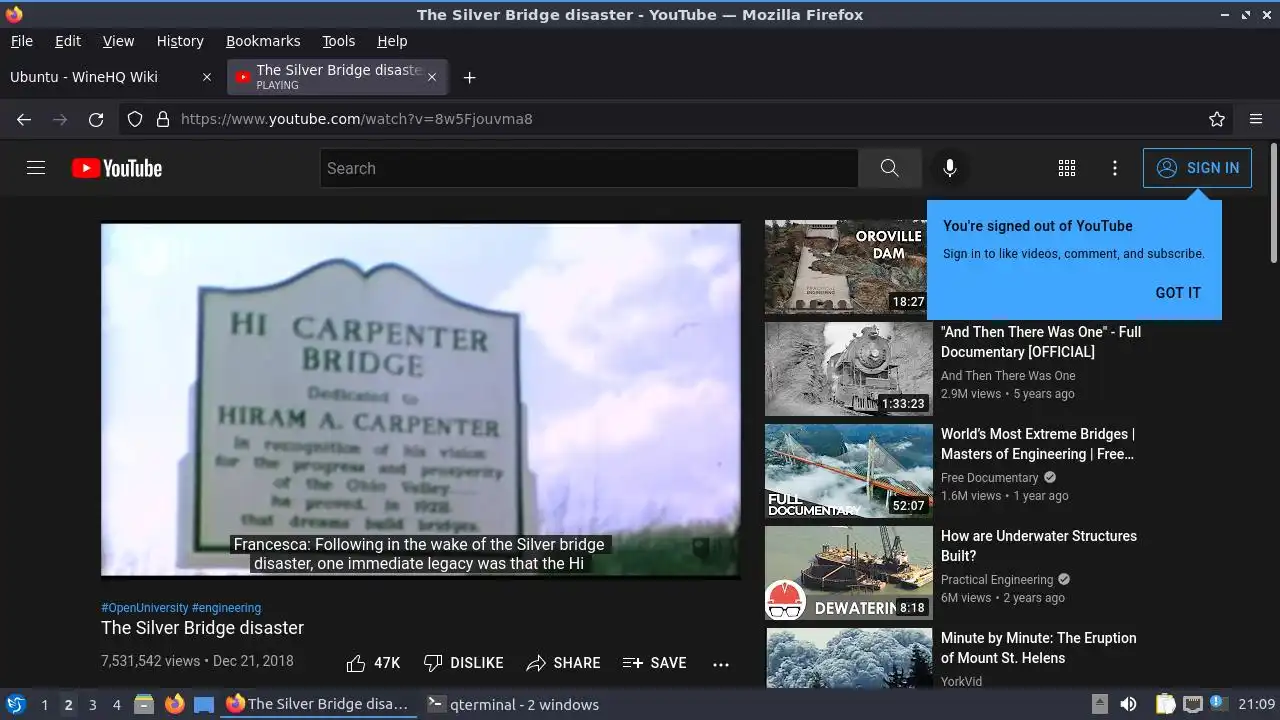The image size is (1280, 720).
Task: Launch Firefox from taskbar quick-launch icon
Action: pos(174,704)
